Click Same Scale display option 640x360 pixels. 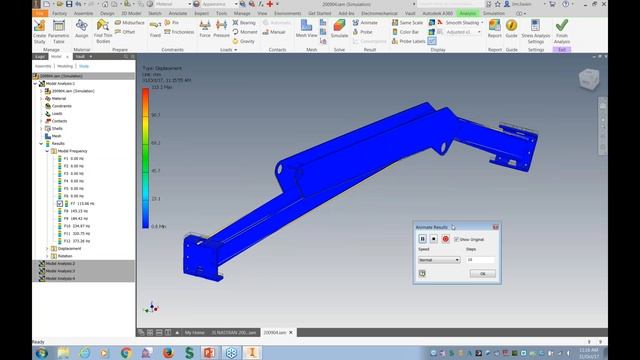[x=407, y=22]
